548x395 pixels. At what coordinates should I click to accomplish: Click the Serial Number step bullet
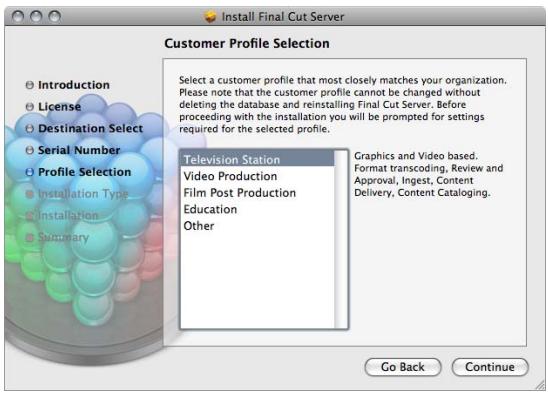click(x=30, y=150)
